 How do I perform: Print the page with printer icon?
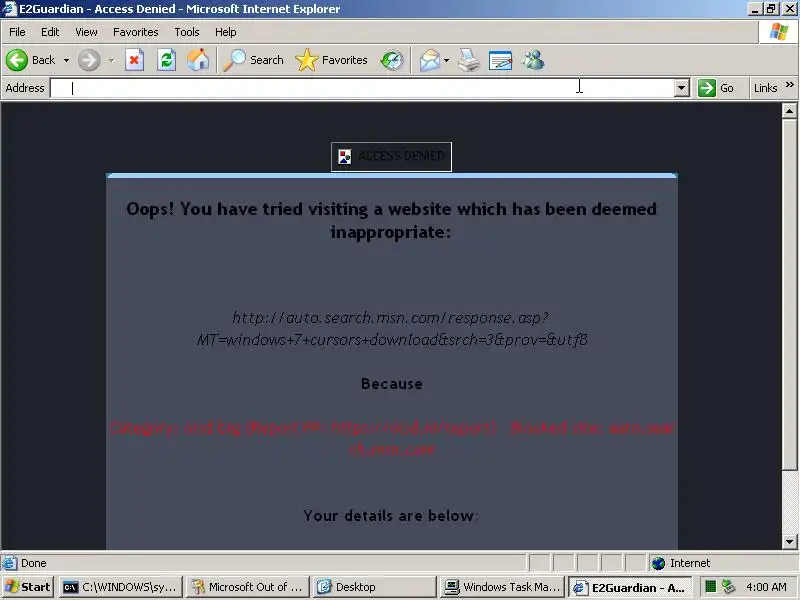point(468,60)
